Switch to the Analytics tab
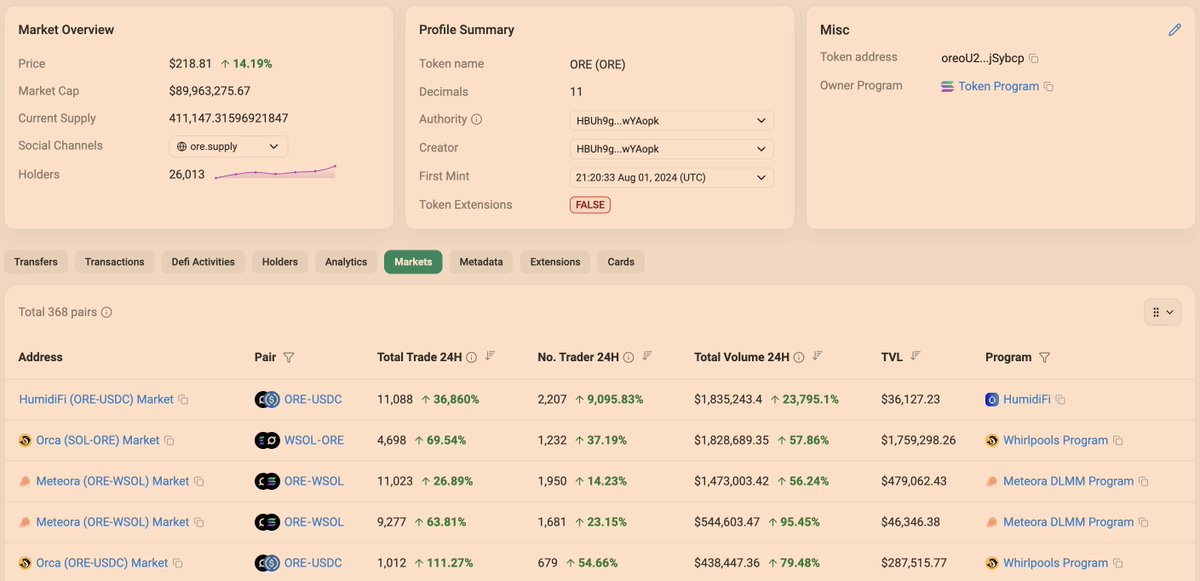This screenshot has width=1200, height=581. (x=346, y=262)
